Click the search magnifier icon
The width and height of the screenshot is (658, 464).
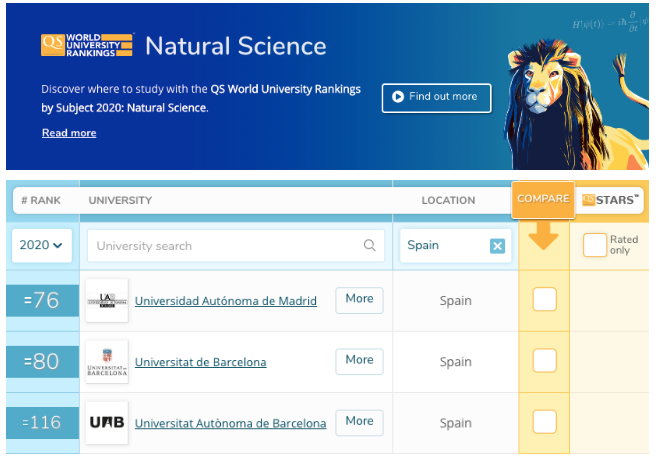(x=369, y=245)
